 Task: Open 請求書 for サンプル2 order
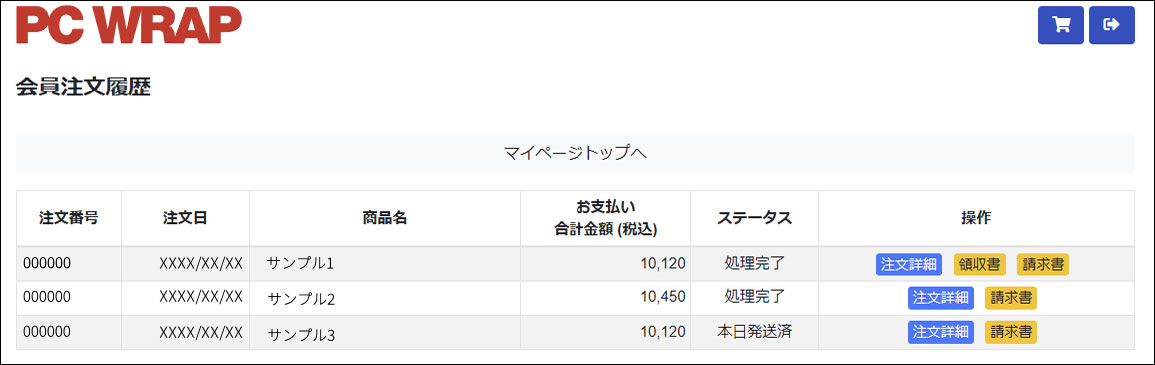[x=1011, y=298]
